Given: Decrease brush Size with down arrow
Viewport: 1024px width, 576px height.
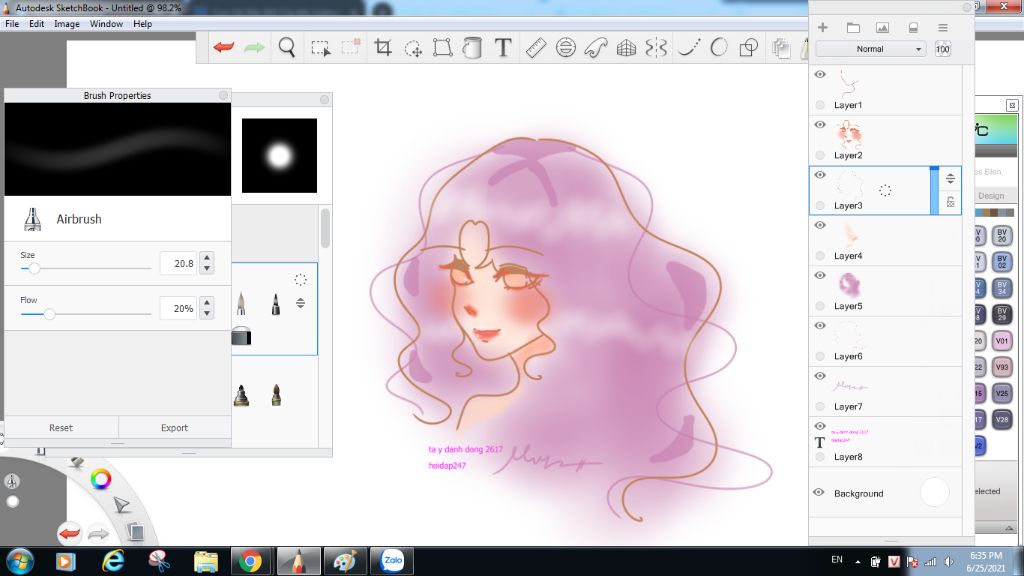Looking at the screenshot, I should click(x=207, y=268).
